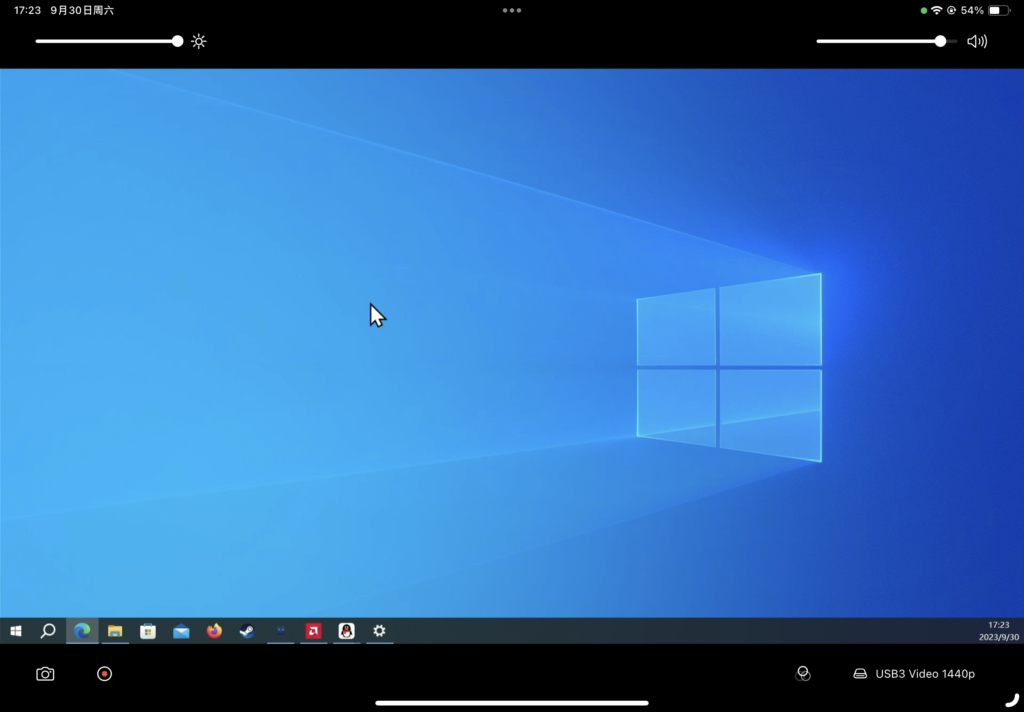Open QQ penguin app from taskbar
Screen dimensions: 1024x712
tap(347, 631)
